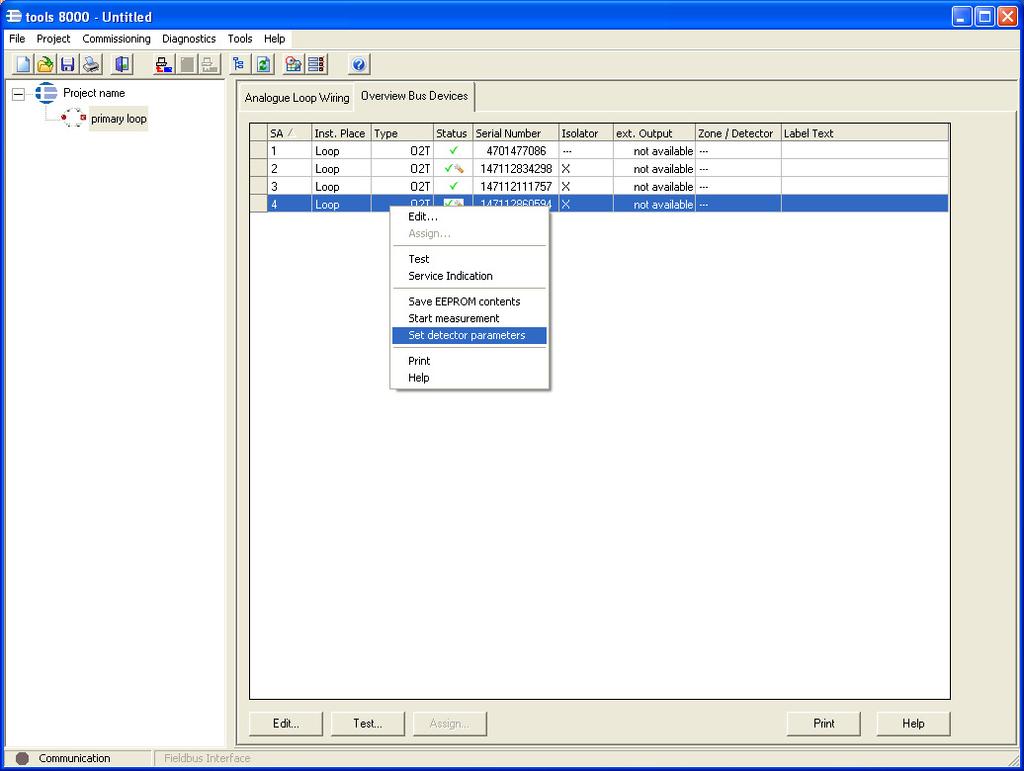Screen dimensions: 1024x771
Task: Click row selector of device 1
Action: click(x=259, y=151)
